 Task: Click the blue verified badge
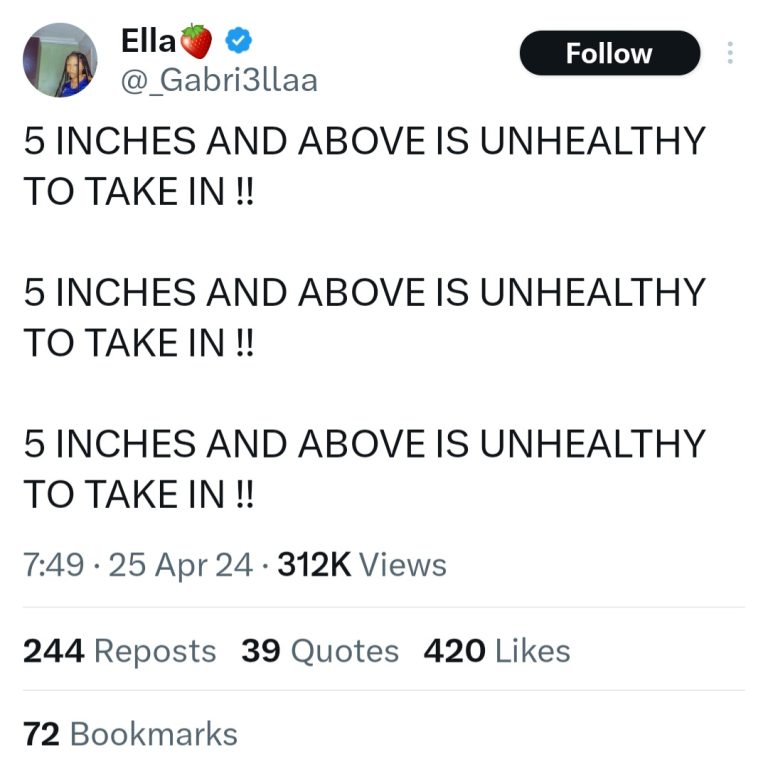pos(236,42)
